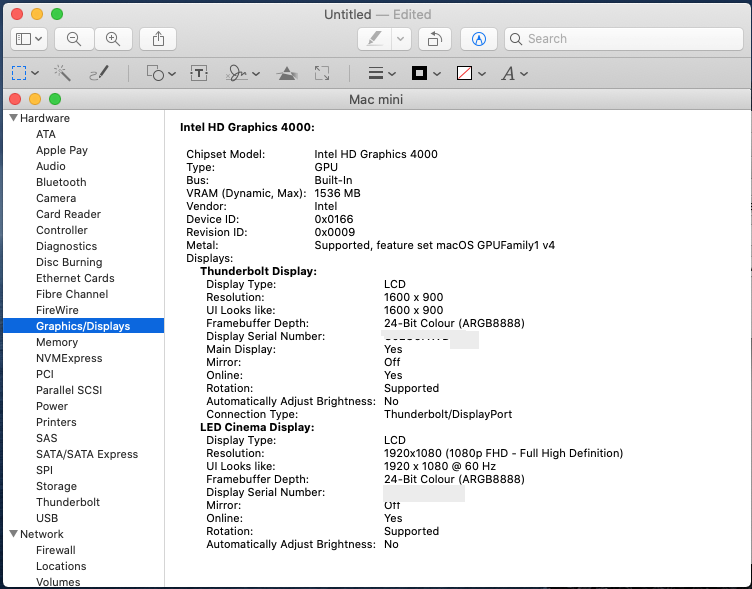Select Power in the sidebar
The height and width of the screenshot is (589, 752).
tap(52, 406)
